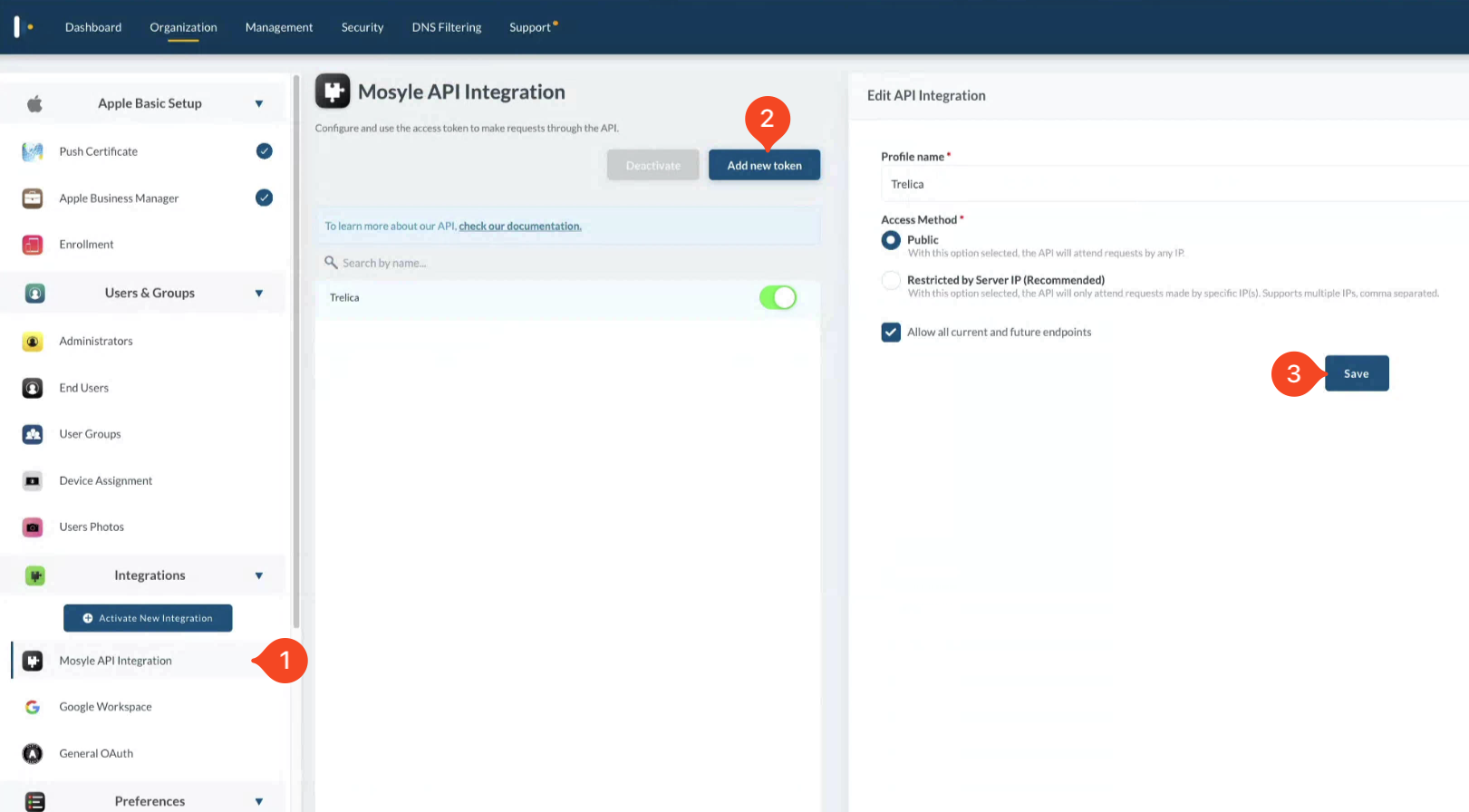The image size is (1469, 812).
Task: Click the Profile name input field
Action: point(1174,184)
